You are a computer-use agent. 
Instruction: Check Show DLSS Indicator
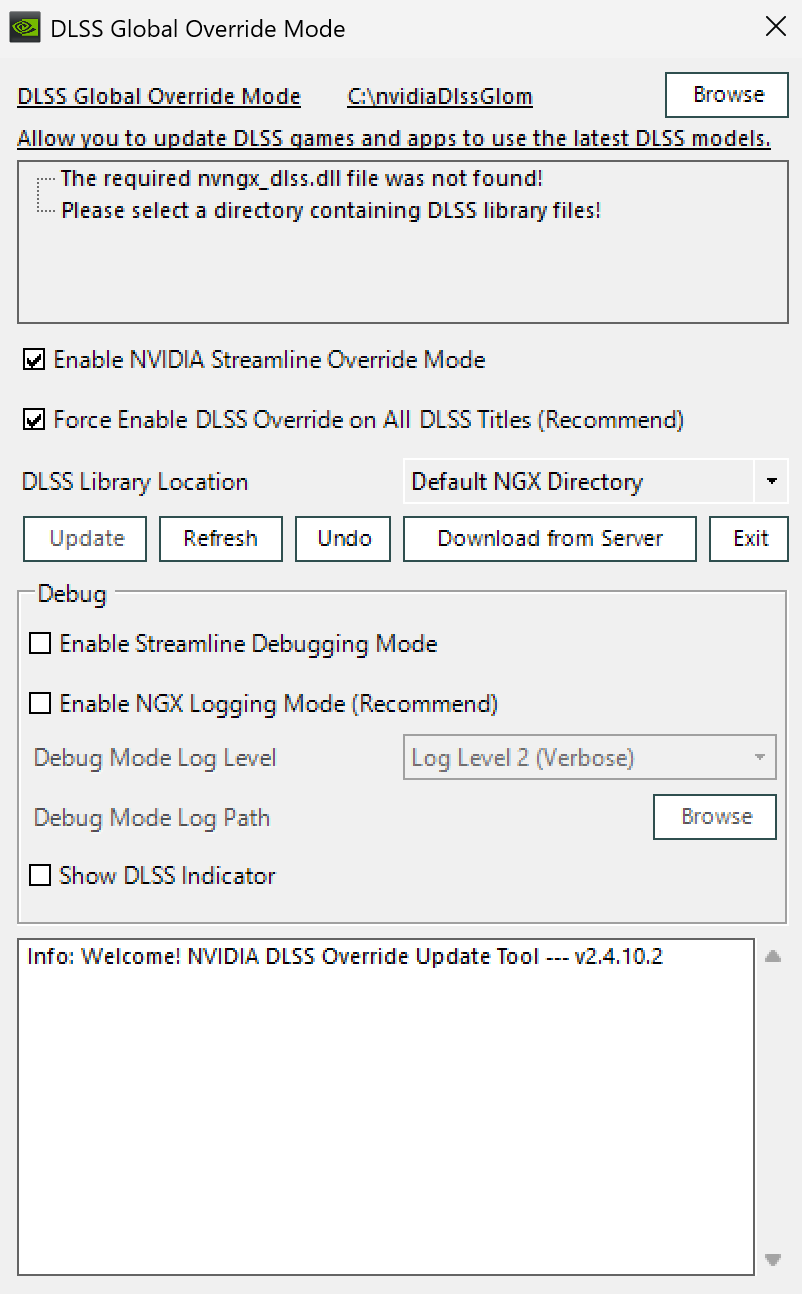pyautogui.click(x=40, y=876)
